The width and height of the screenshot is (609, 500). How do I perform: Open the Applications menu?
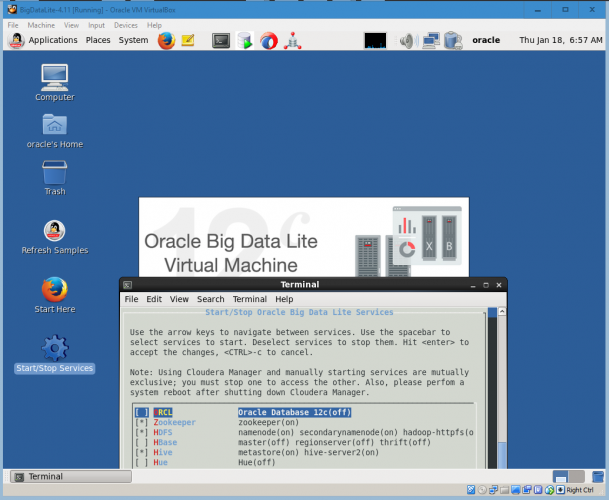point(53,40)
